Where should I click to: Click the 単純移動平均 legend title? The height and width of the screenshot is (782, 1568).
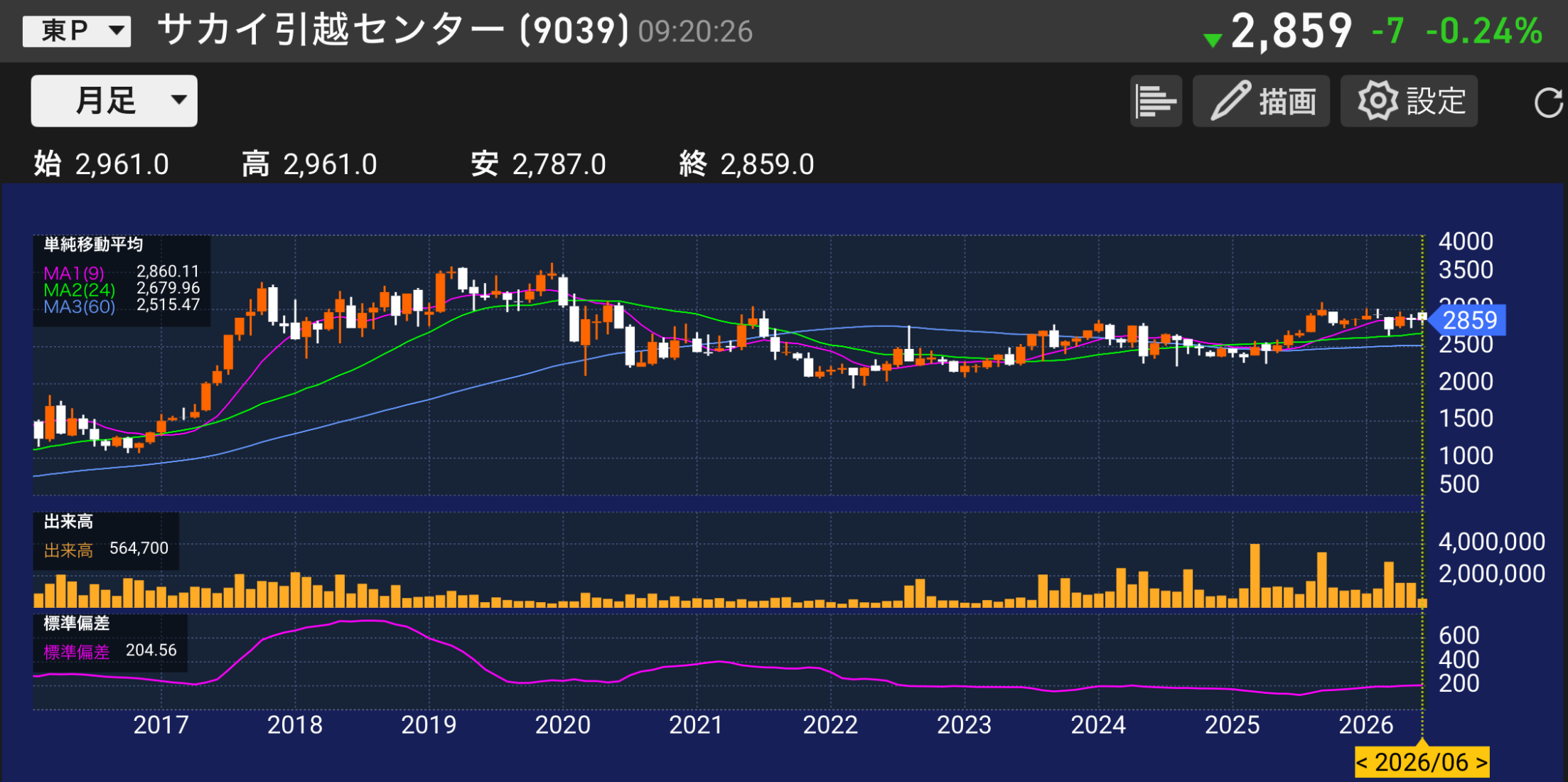tap(93, 245)
